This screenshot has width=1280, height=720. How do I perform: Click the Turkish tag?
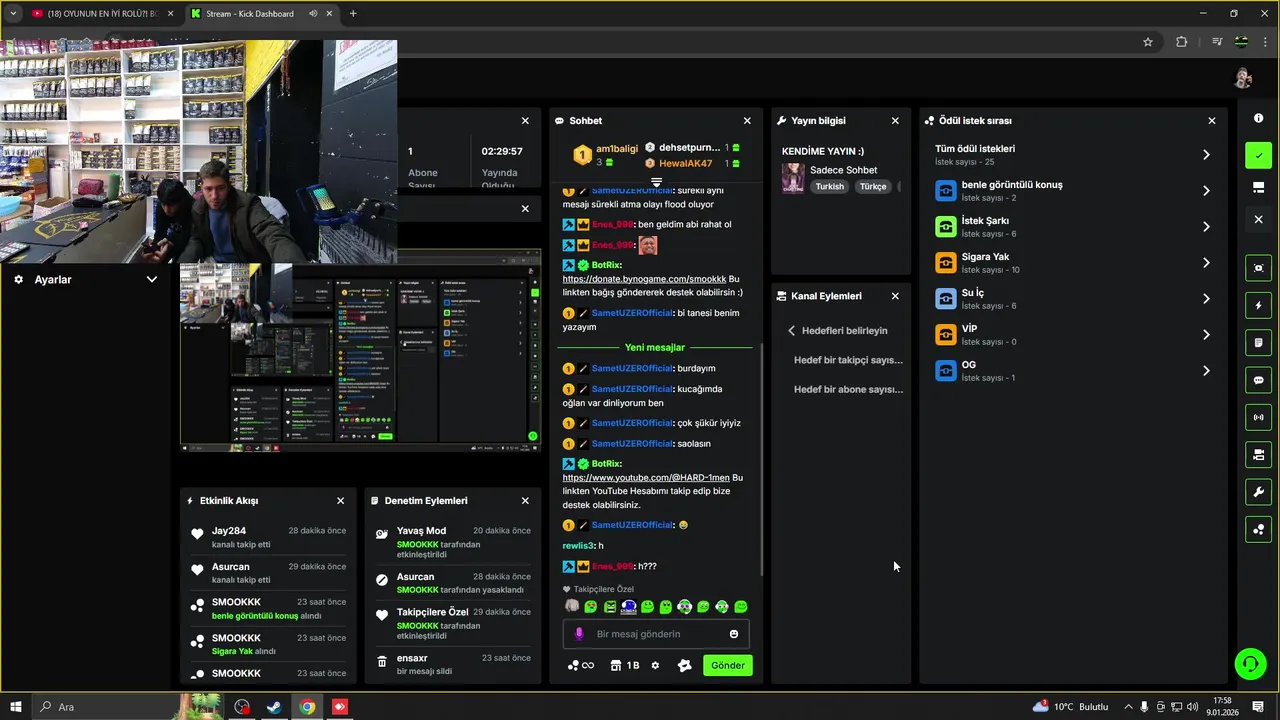click(x=829, y=186)
